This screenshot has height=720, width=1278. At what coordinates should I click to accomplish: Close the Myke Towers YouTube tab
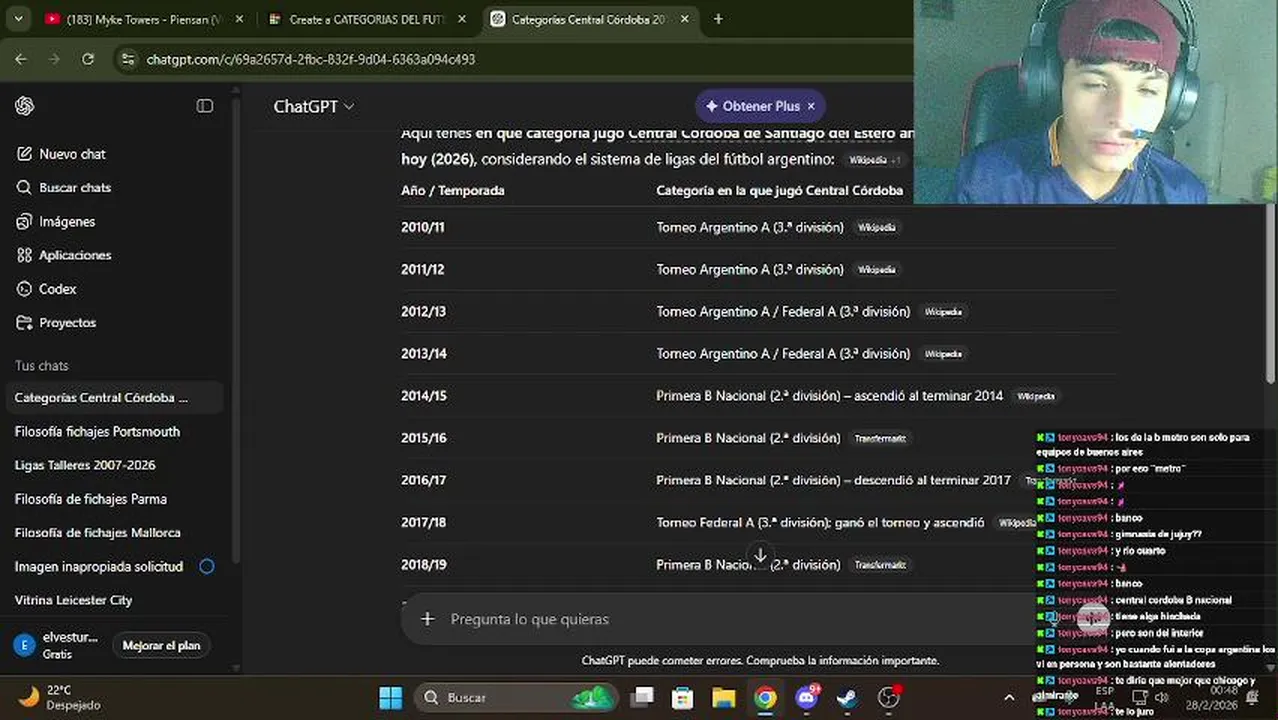(x=238, y=19)
